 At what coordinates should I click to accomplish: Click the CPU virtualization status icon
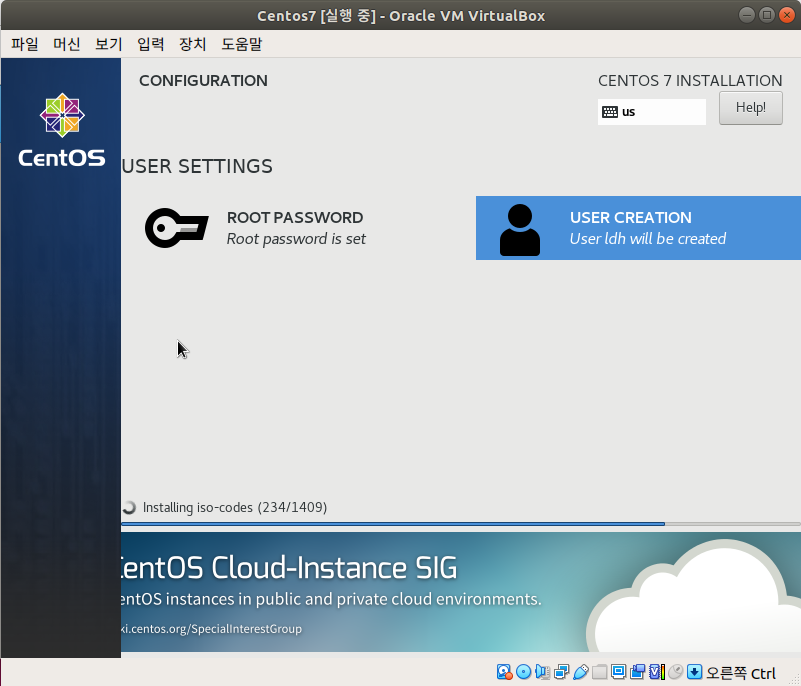[x=657, y=672]
